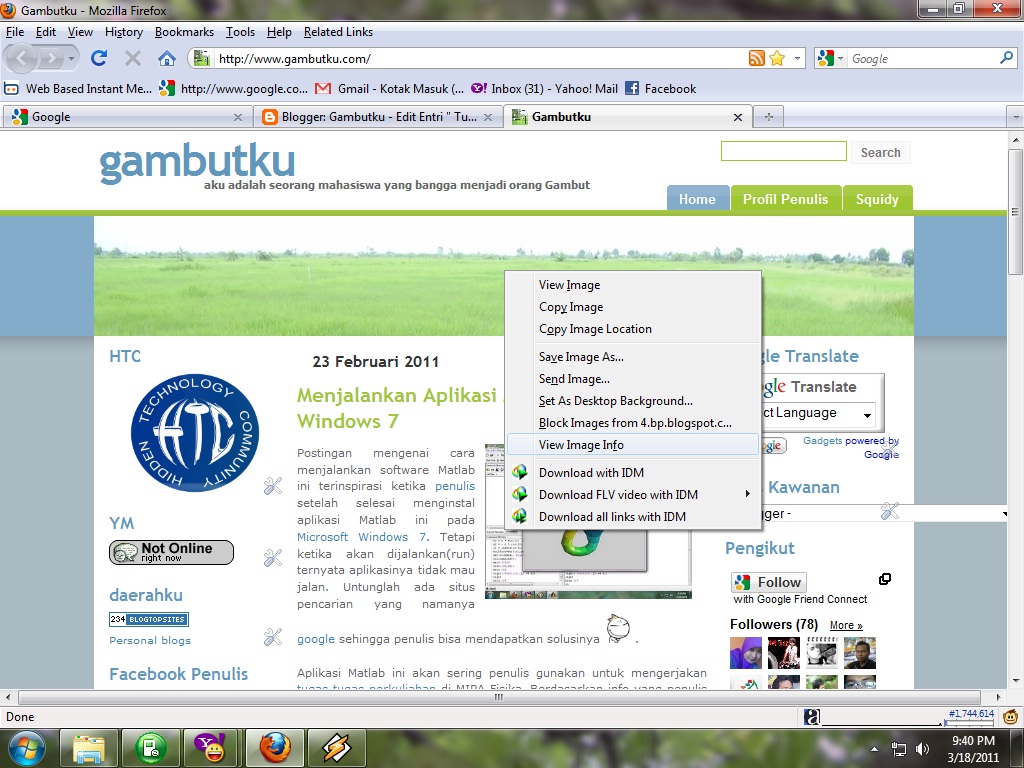
Task: Open Yahoo Messenger taskbar icon
Action: [211, 748]
